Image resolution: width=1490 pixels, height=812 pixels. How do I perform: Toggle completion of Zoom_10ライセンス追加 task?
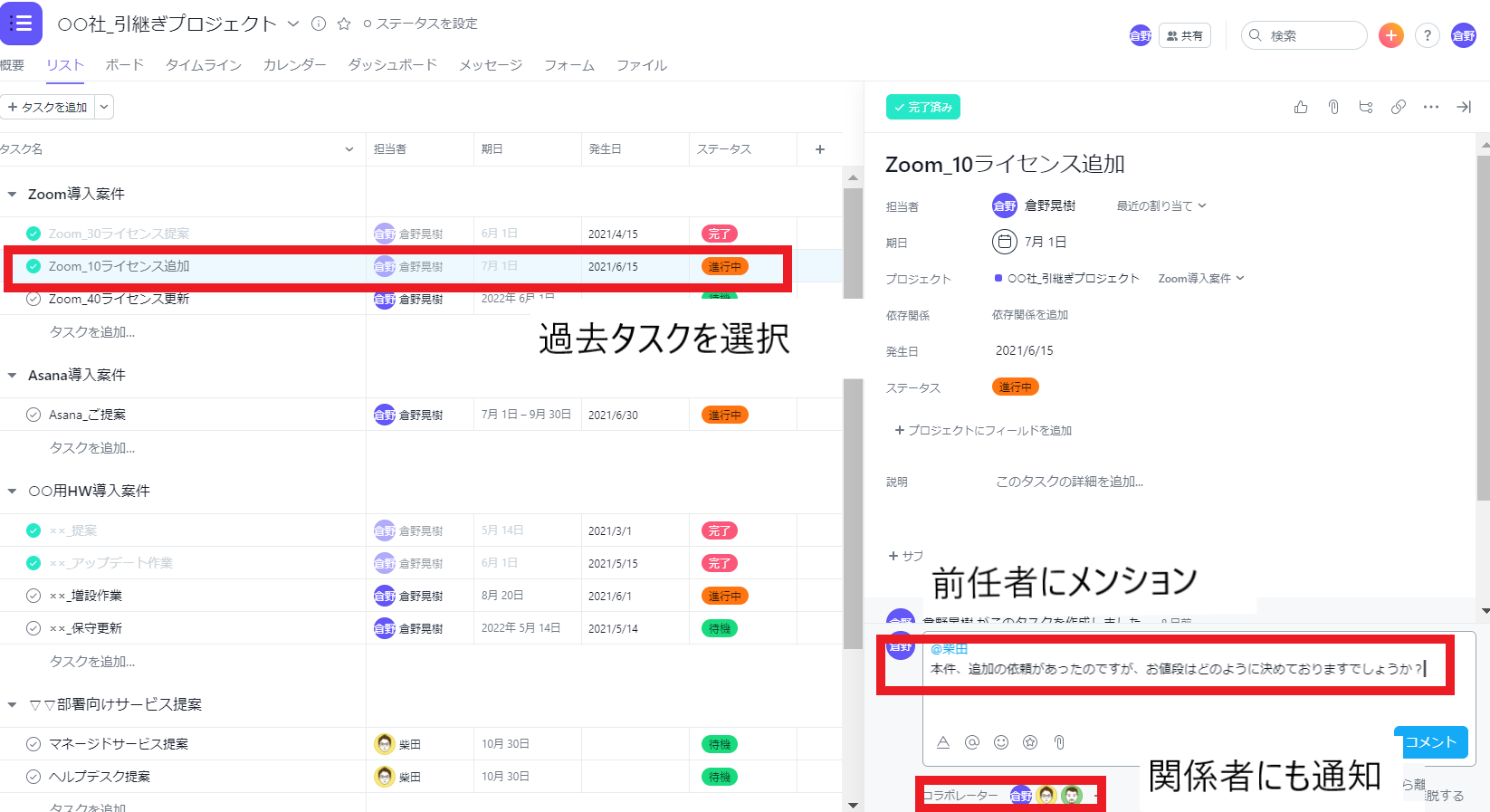pyautogui.click(x=33, y=266)
